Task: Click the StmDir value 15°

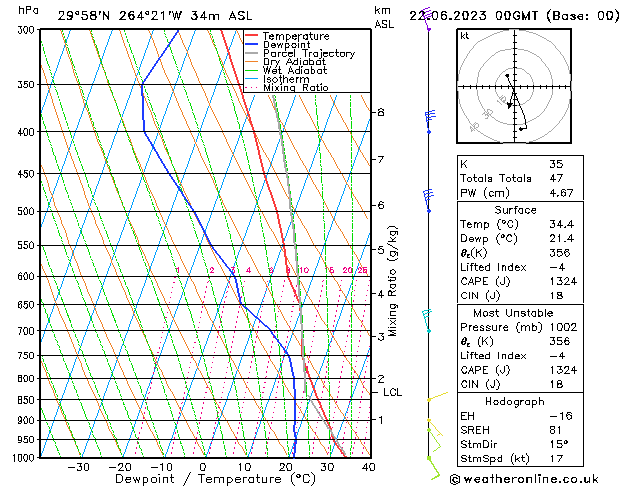Action: (x=558, y=444)
